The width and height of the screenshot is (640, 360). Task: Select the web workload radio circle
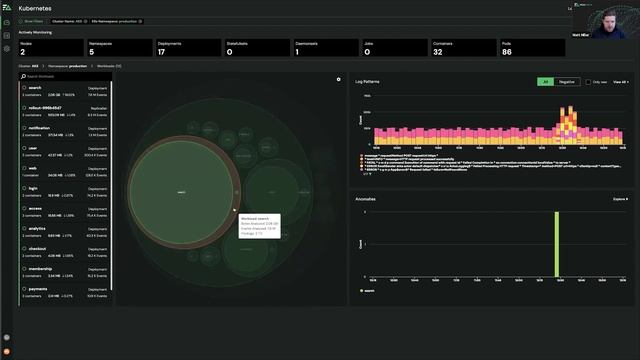point(24,168)
